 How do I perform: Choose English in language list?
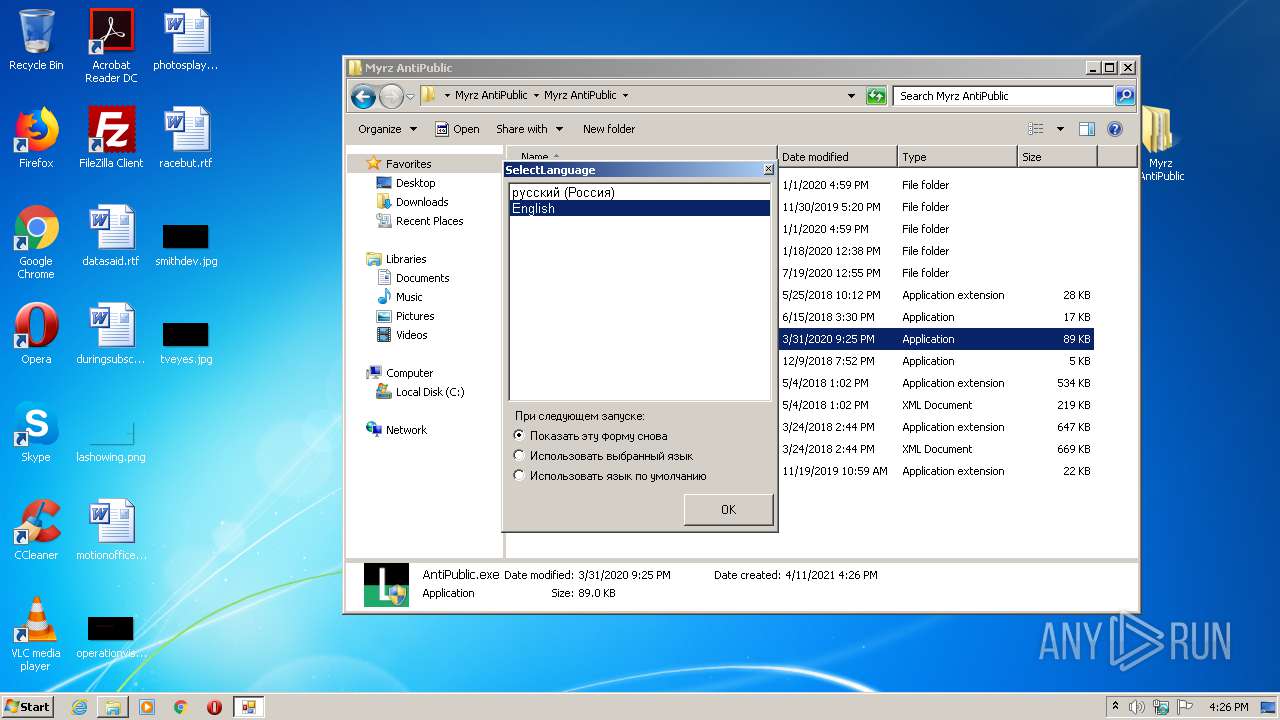[640, 209]
